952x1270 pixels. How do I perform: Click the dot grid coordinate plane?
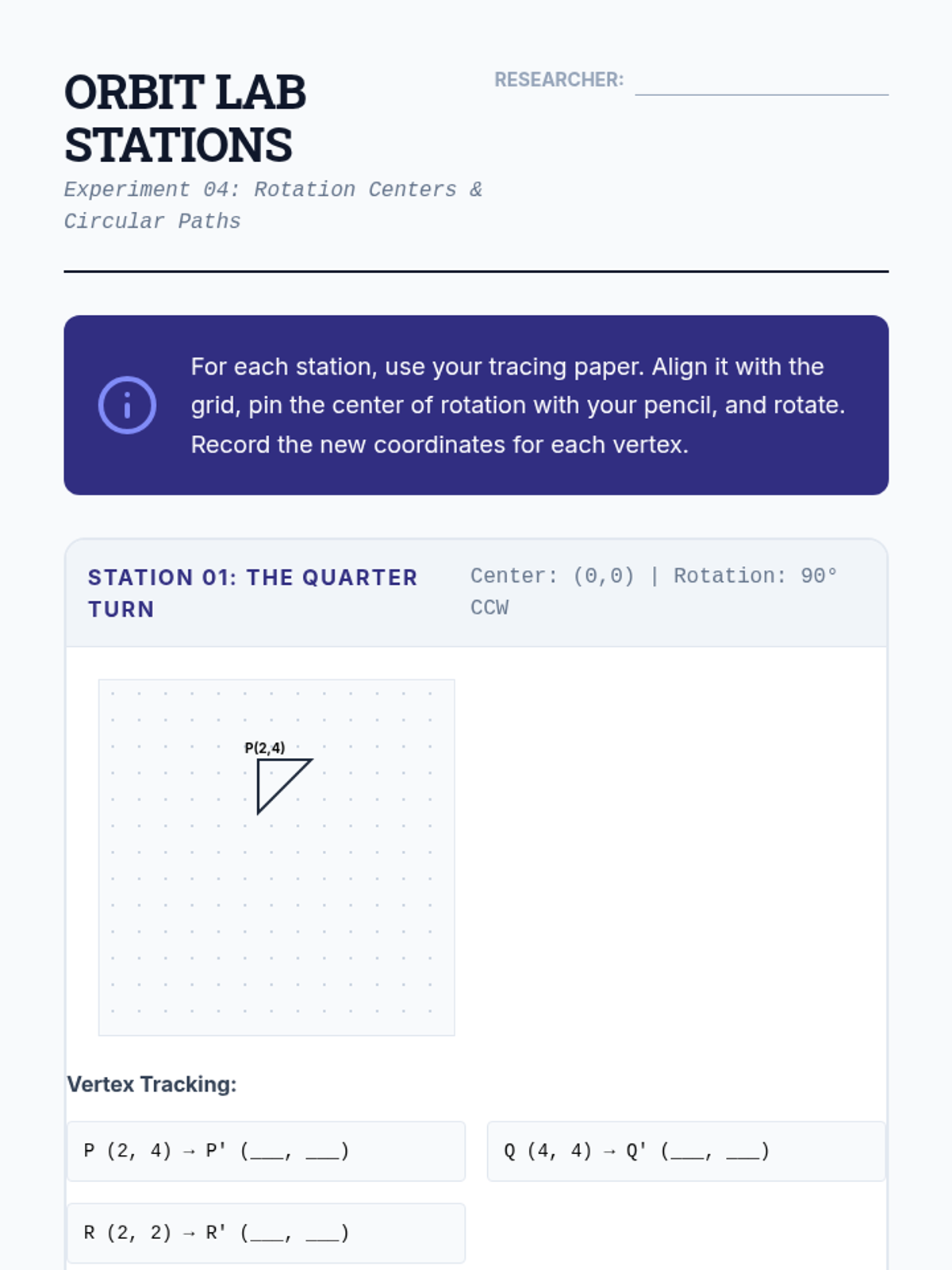276,857
